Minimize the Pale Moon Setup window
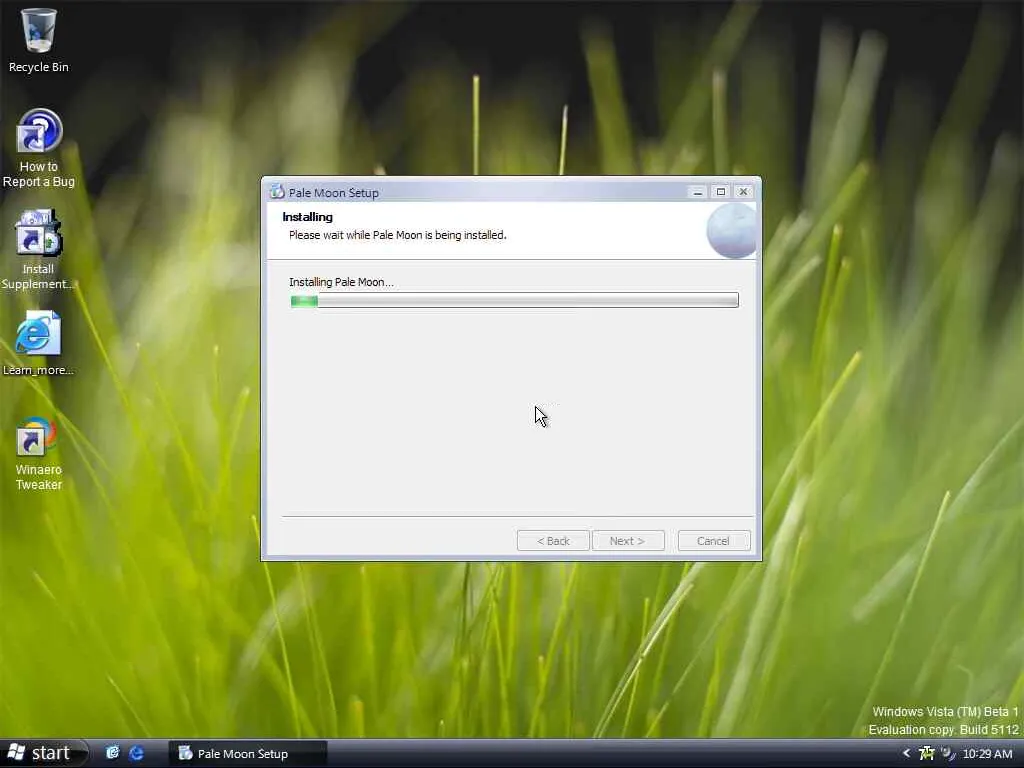The image size is (1024, 768). click(697, 192)
